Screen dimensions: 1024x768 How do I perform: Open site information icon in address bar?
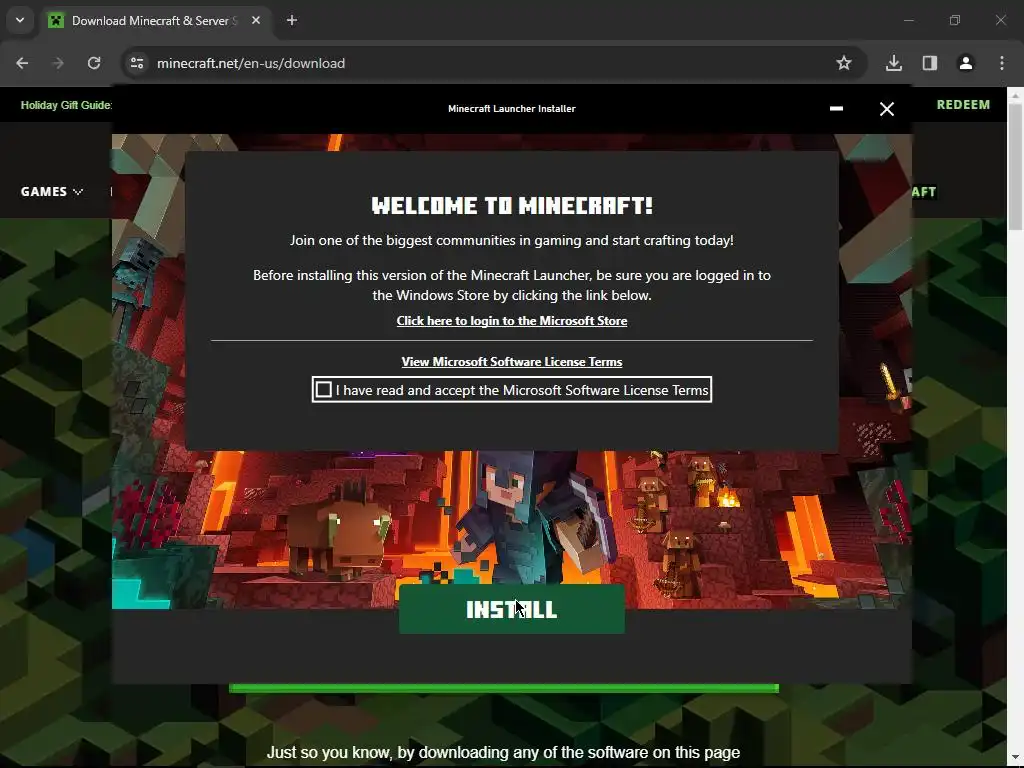tap(137, 63)
